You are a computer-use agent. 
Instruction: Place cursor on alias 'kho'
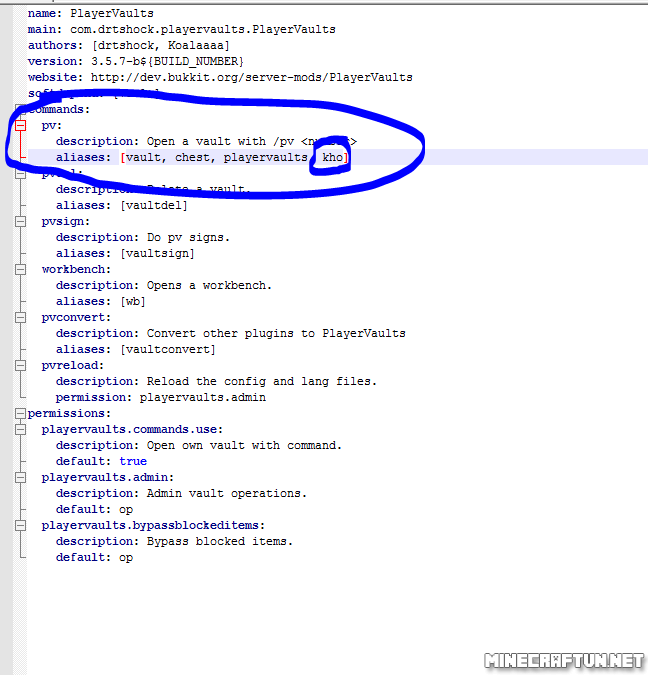(332, 157)
